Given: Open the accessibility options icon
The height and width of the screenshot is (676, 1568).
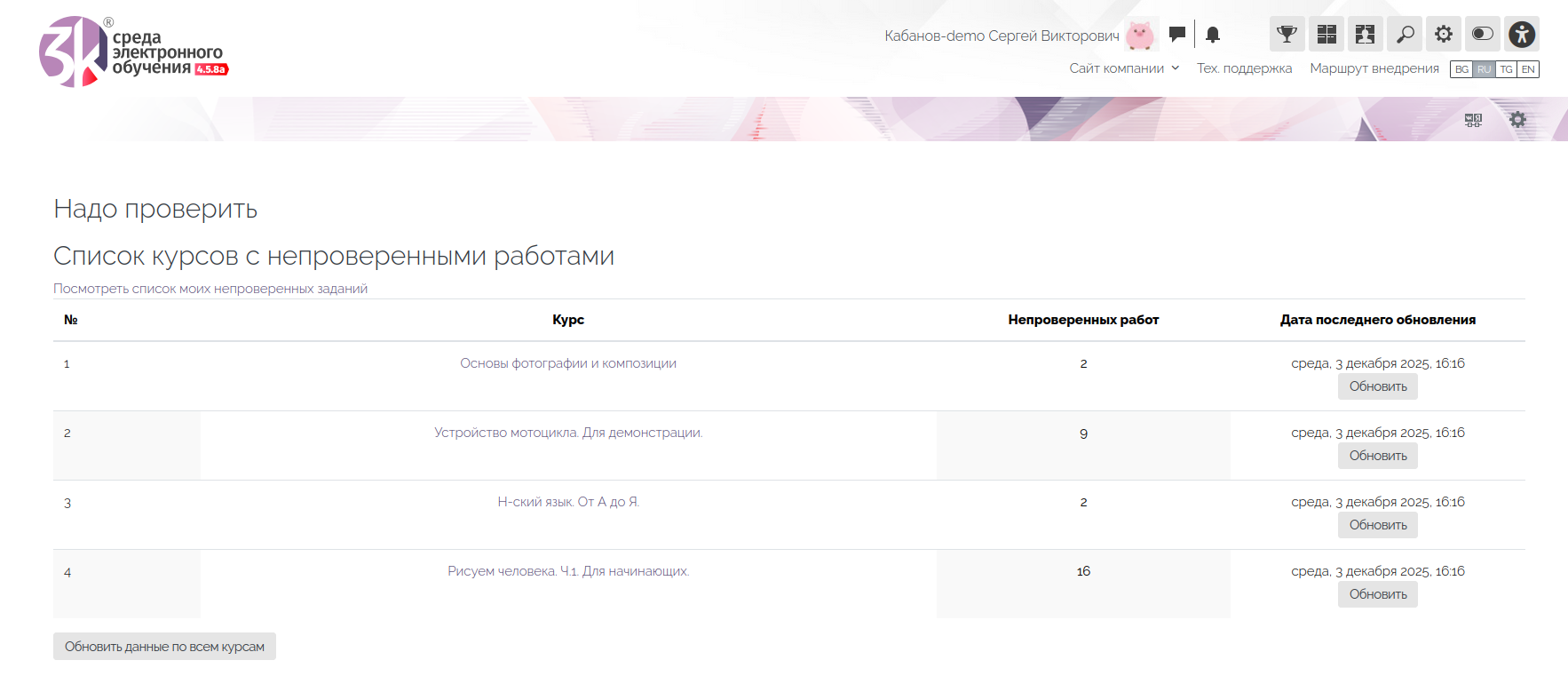Looking at the screenshot, I should click(1522, 35).
